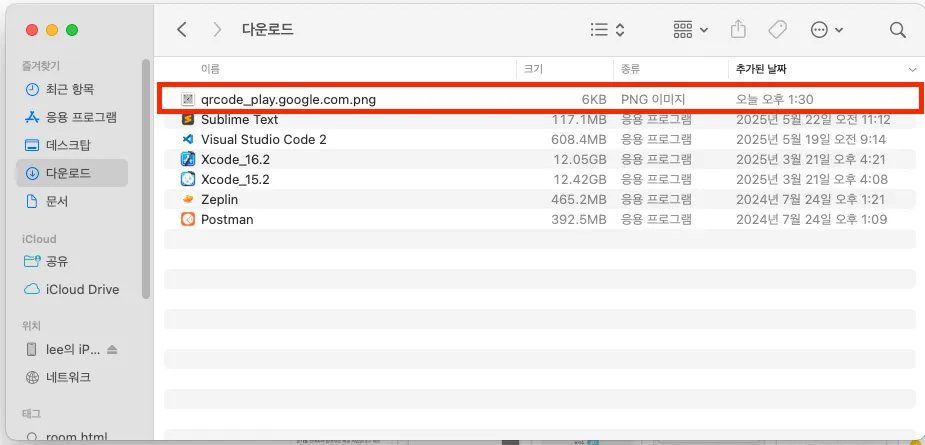Open 네트워크 in sidebar
Image resolution: width=925 pixels, height=445 pixels.
tap(68, 377)
